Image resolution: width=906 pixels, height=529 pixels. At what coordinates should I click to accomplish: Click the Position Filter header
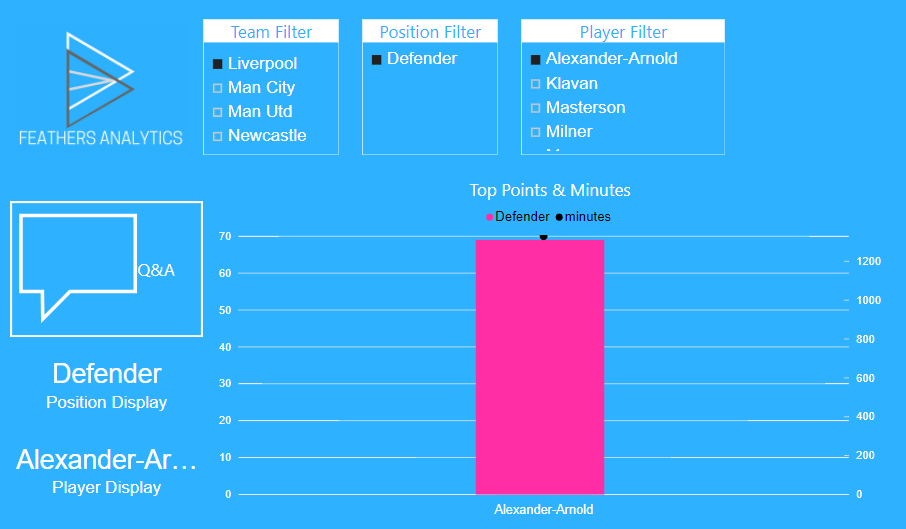coord(430,32)
